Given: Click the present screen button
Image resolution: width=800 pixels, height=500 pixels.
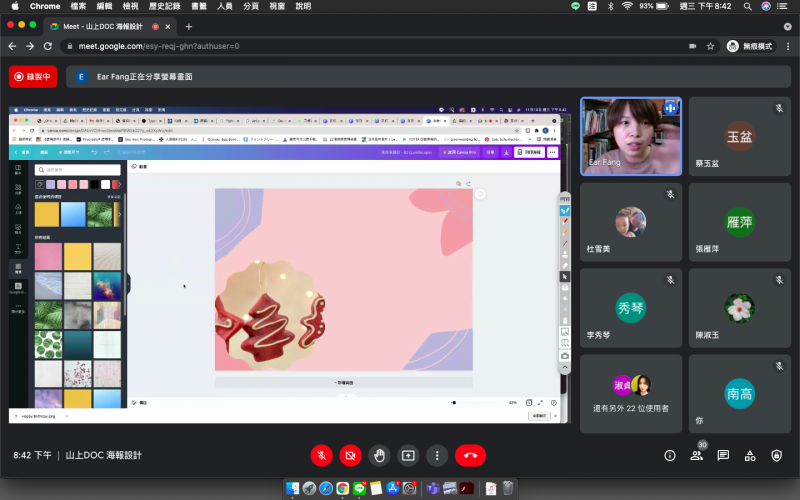Looking at the screenshot, I should coord(408,455).
